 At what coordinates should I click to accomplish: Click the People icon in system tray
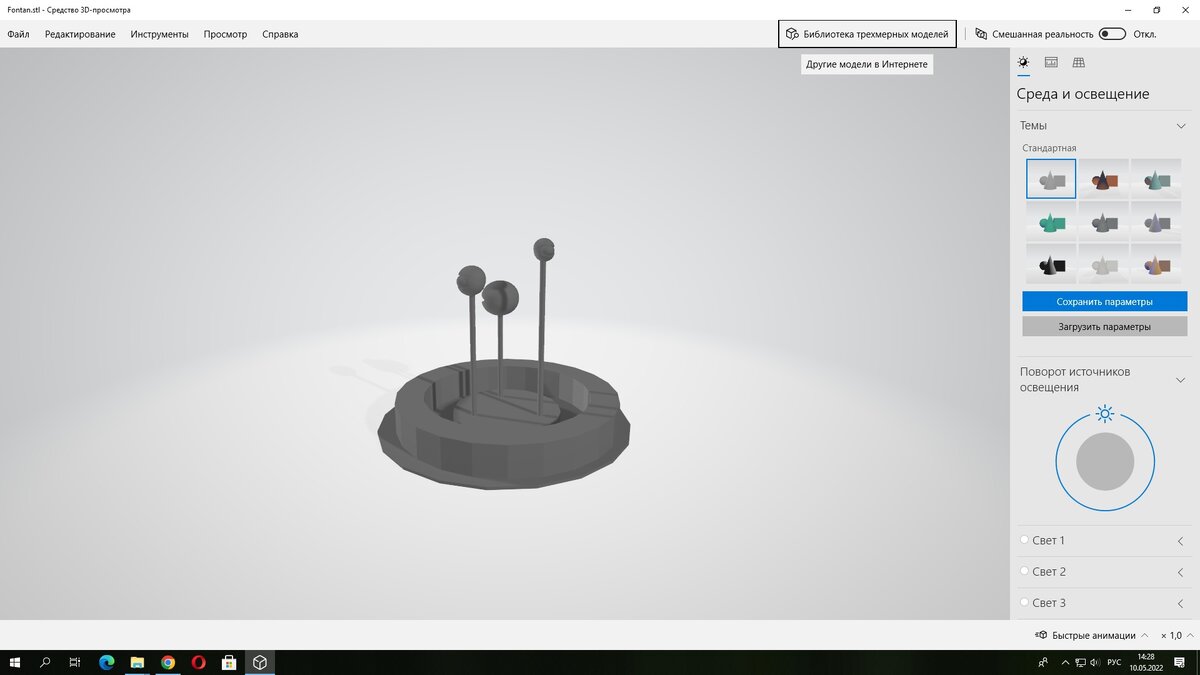(1044, 662)
